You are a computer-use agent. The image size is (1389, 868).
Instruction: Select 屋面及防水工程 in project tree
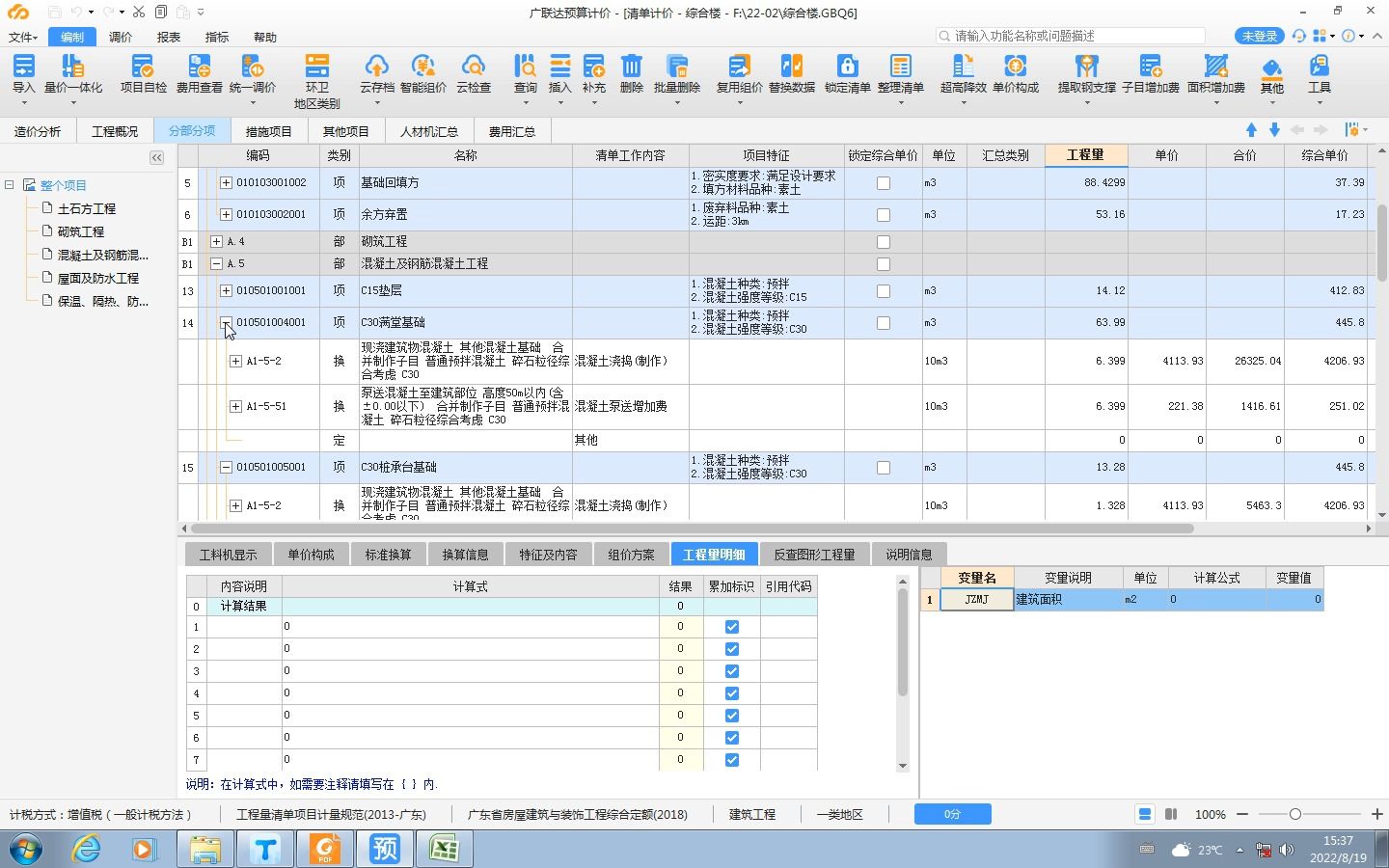coord(97,278)
